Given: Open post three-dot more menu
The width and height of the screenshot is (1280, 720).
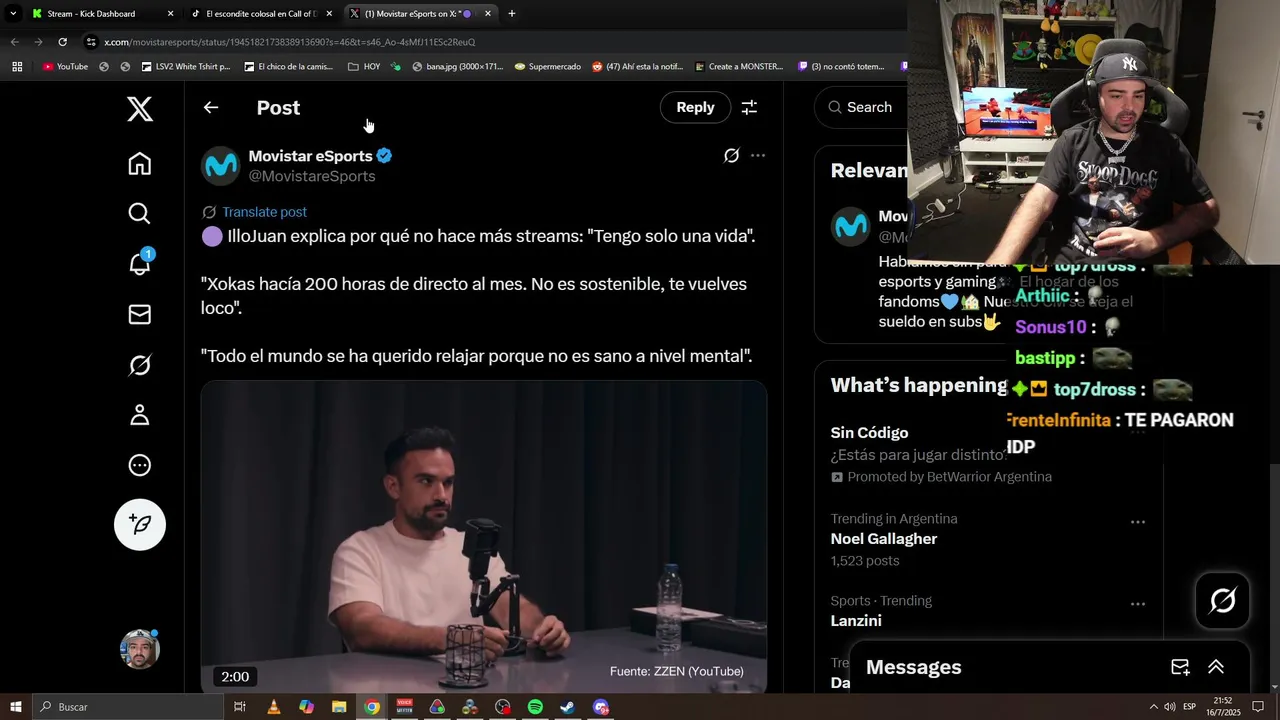Looking at the screenshot, I should [758, 155].
